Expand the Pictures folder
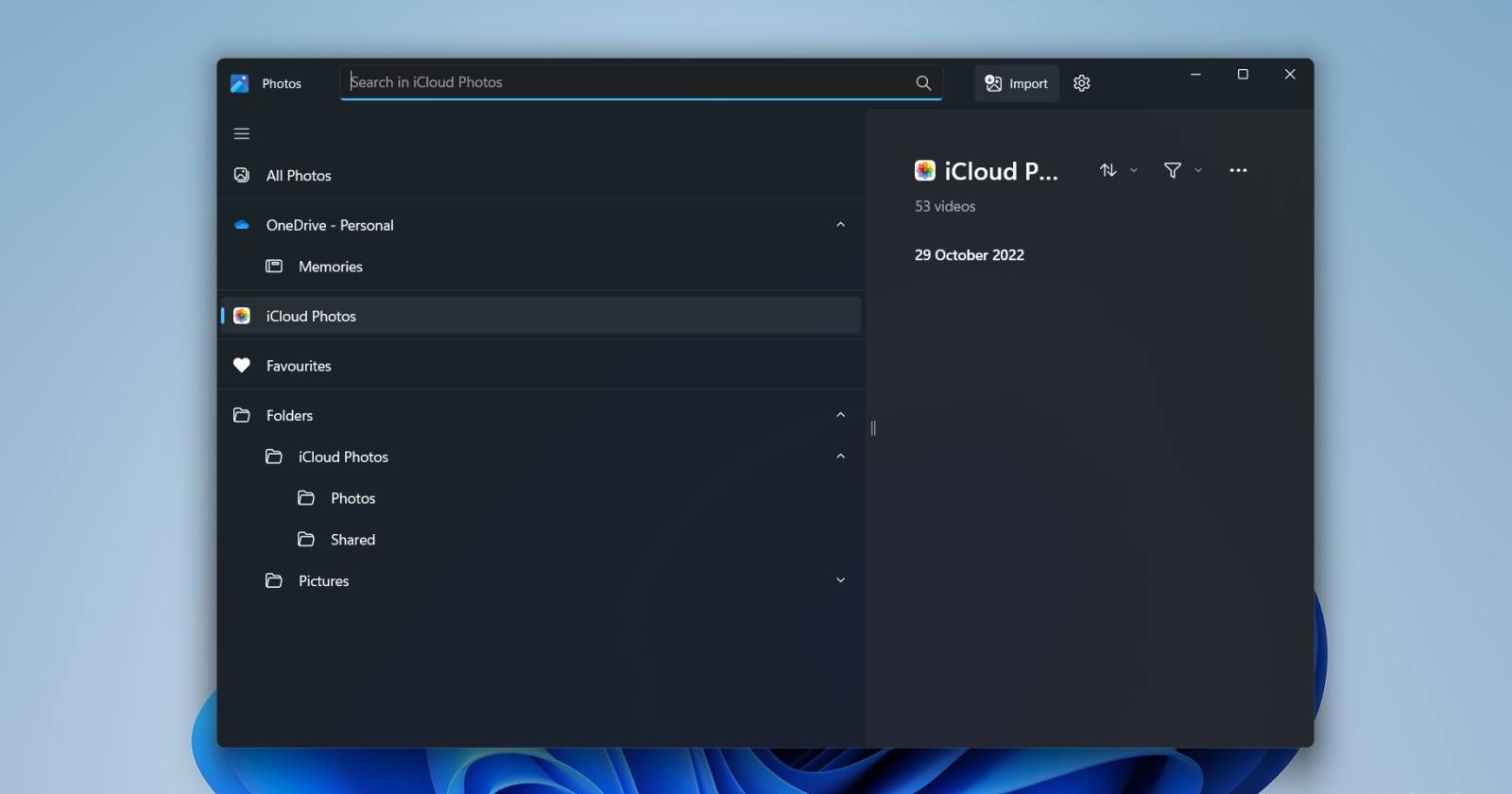The width and height of the screenshot is (1512, 794). (x=840, y=580)
